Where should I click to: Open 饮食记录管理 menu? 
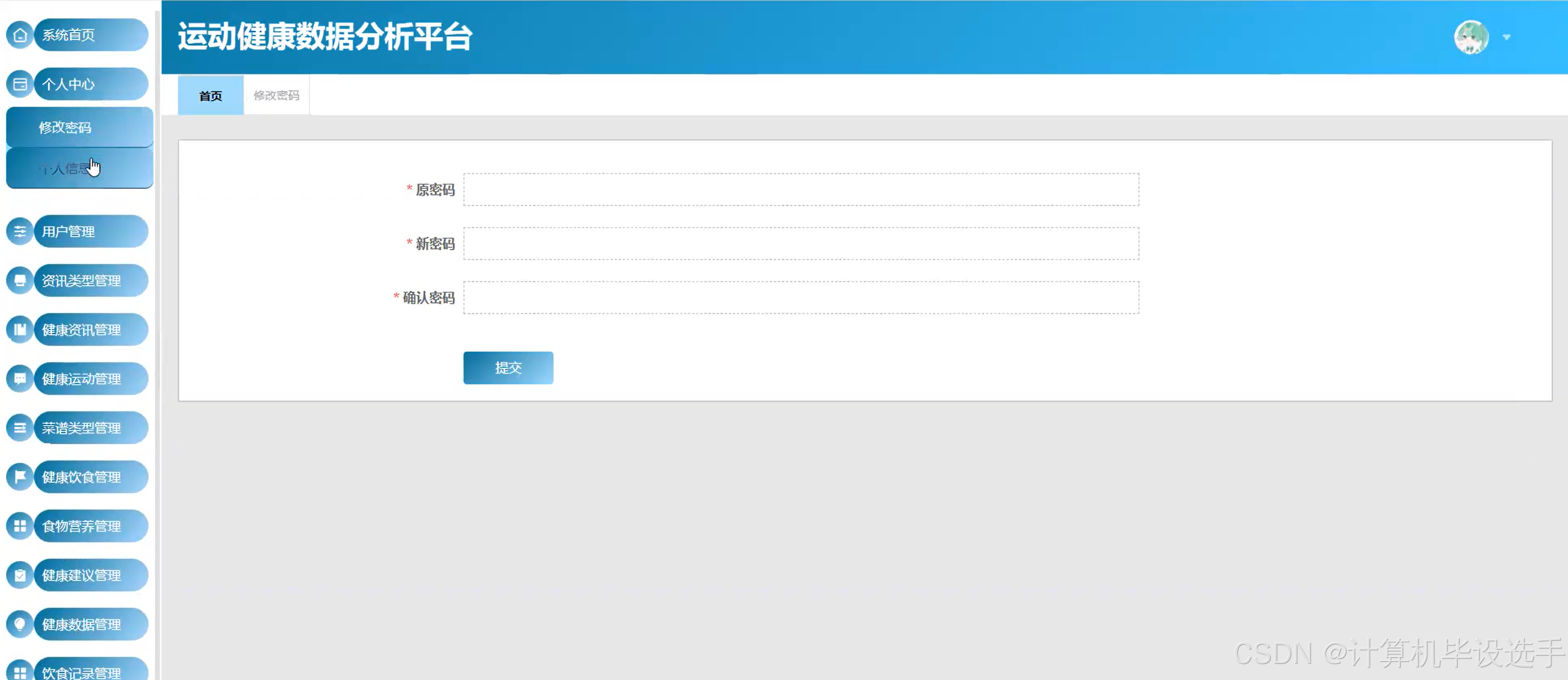click(x=91, y=669)
